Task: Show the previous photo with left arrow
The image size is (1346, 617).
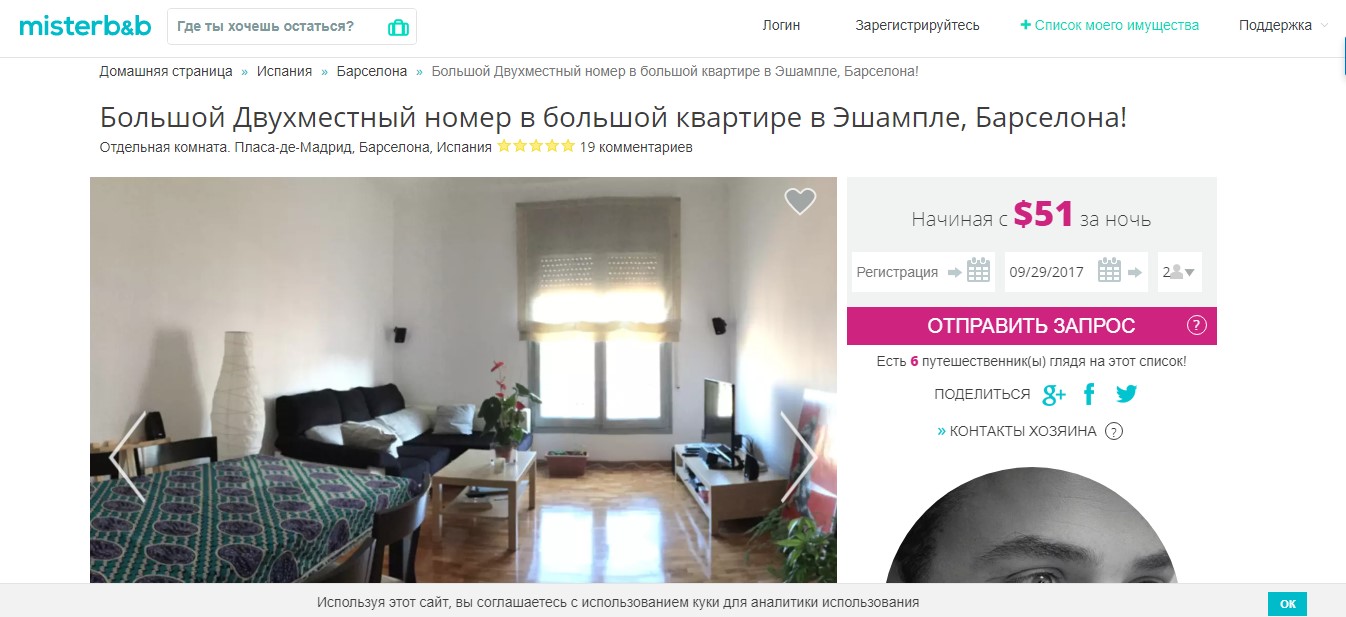Action: click(x=128, y=457)
